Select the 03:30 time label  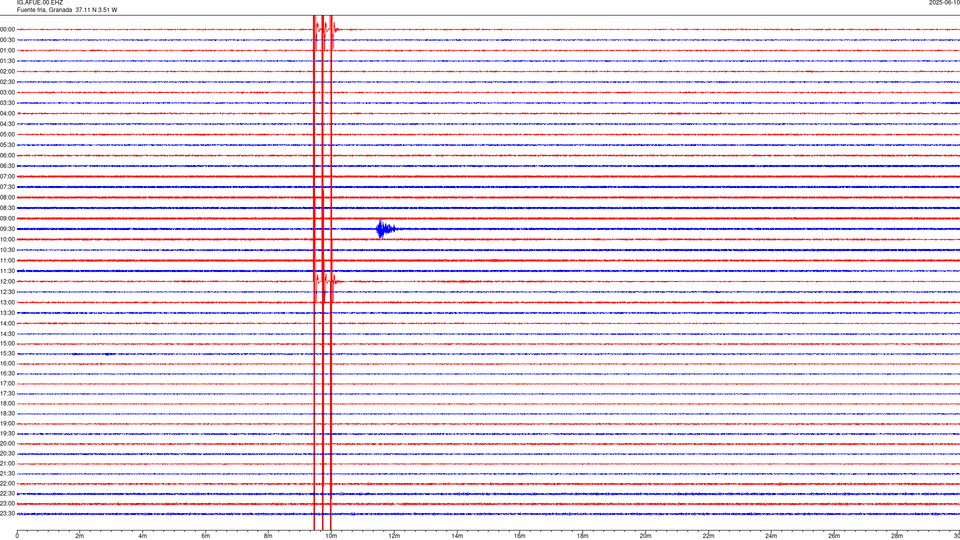(8, 103)
